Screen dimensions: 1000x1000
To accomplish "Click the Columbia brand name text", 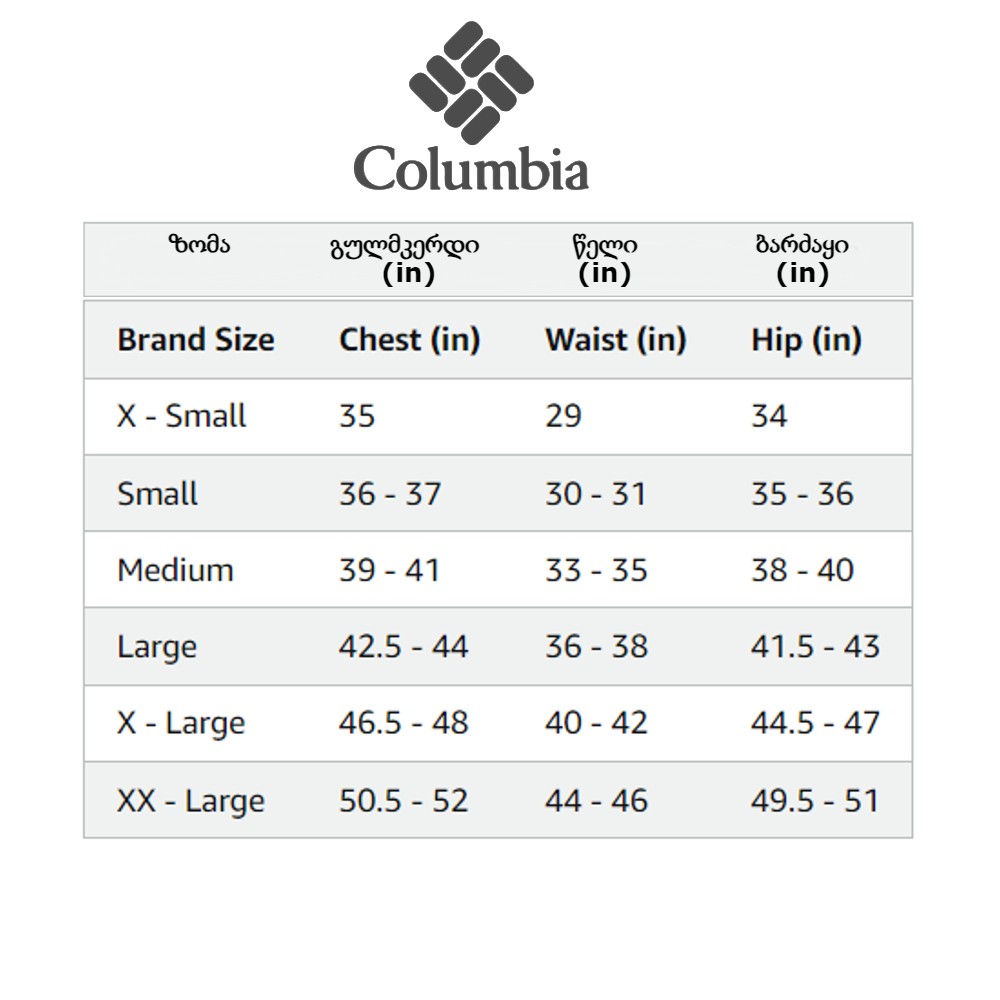I will tap(471, 167).
